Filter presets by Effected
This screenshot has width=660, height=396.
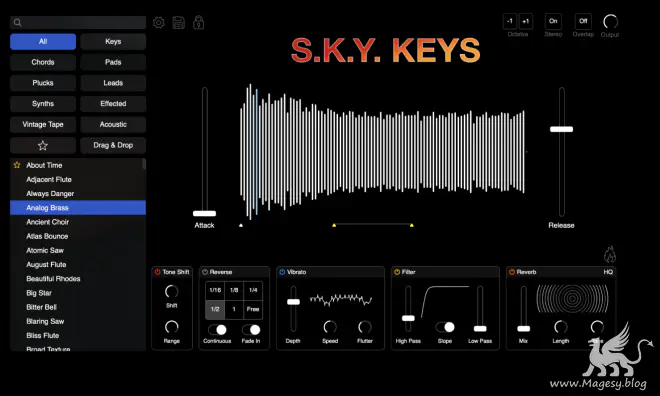113,104
